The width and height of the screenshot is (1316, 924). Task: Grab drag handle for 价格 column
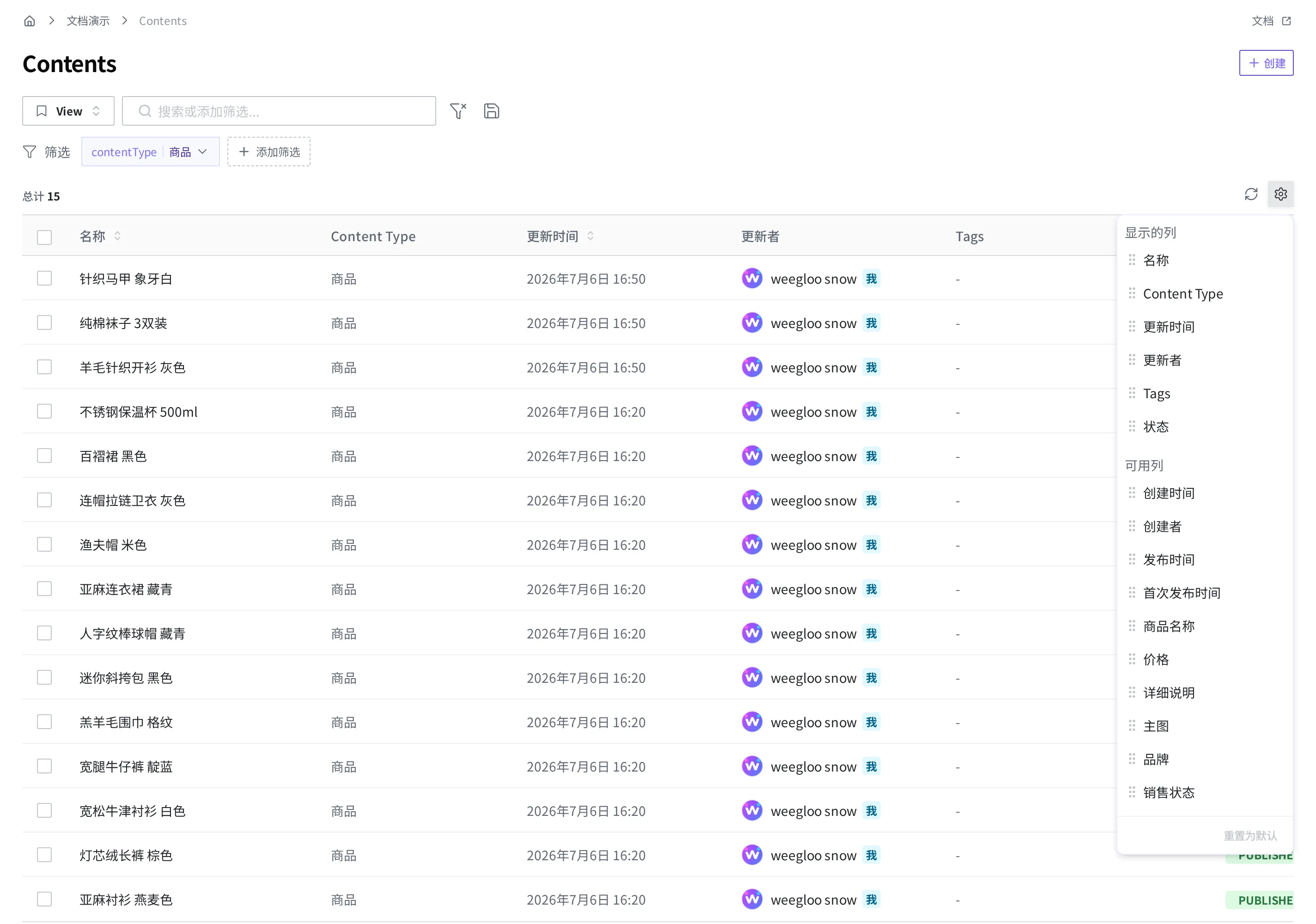click(x=1132, y=659)
